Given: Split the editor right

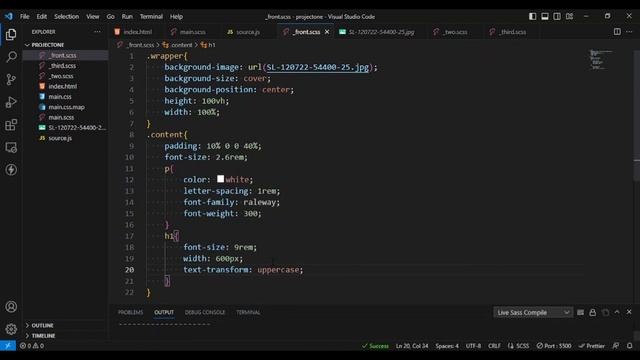Looking at the screenshot, I should (617, 31).
